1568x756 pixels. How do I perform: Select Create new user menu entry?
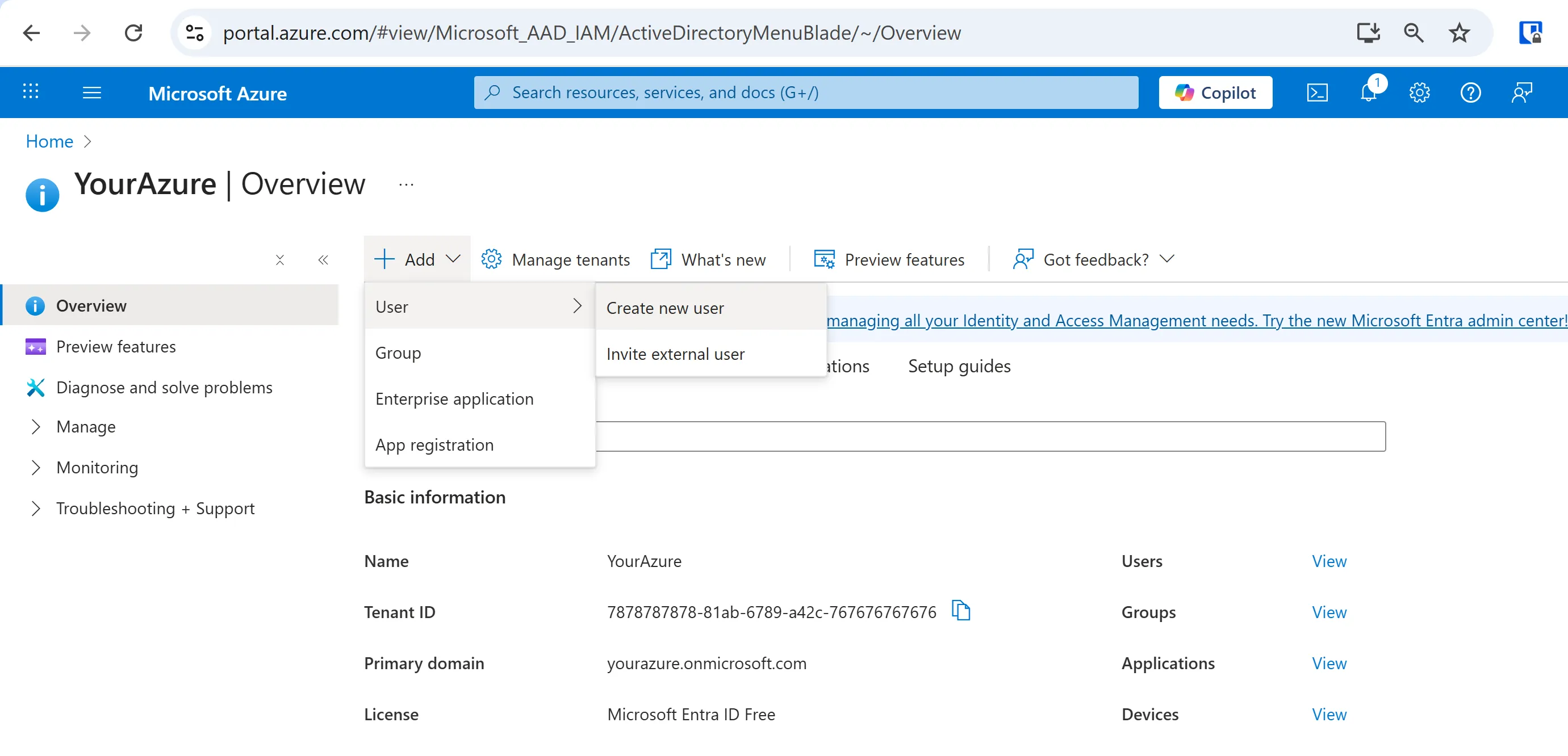point(665,308)
